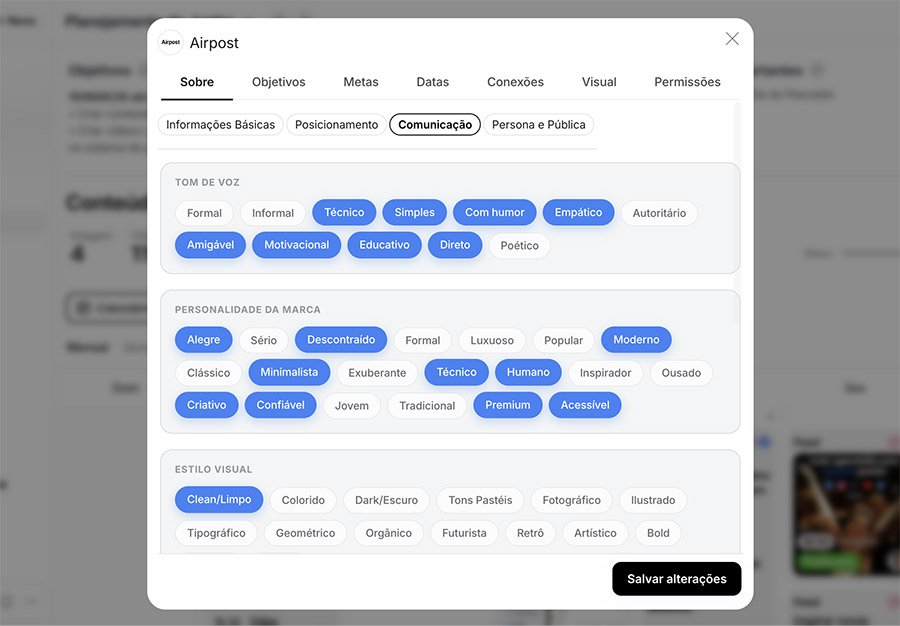
Task: Click the dialog's vertical scrollbar
Action: click(737, 213)
